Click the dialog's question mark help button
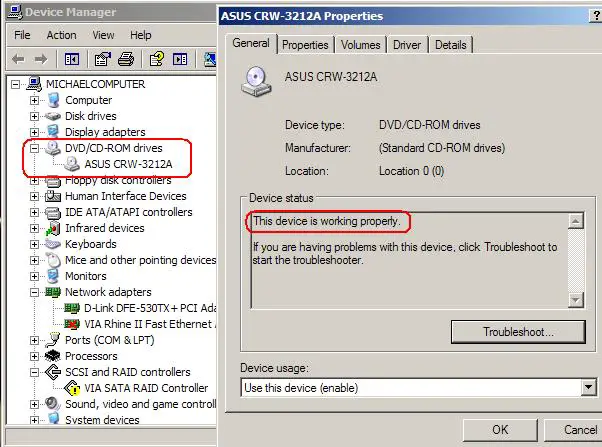The width and height of the screenshot is (602, 447). 595,16
